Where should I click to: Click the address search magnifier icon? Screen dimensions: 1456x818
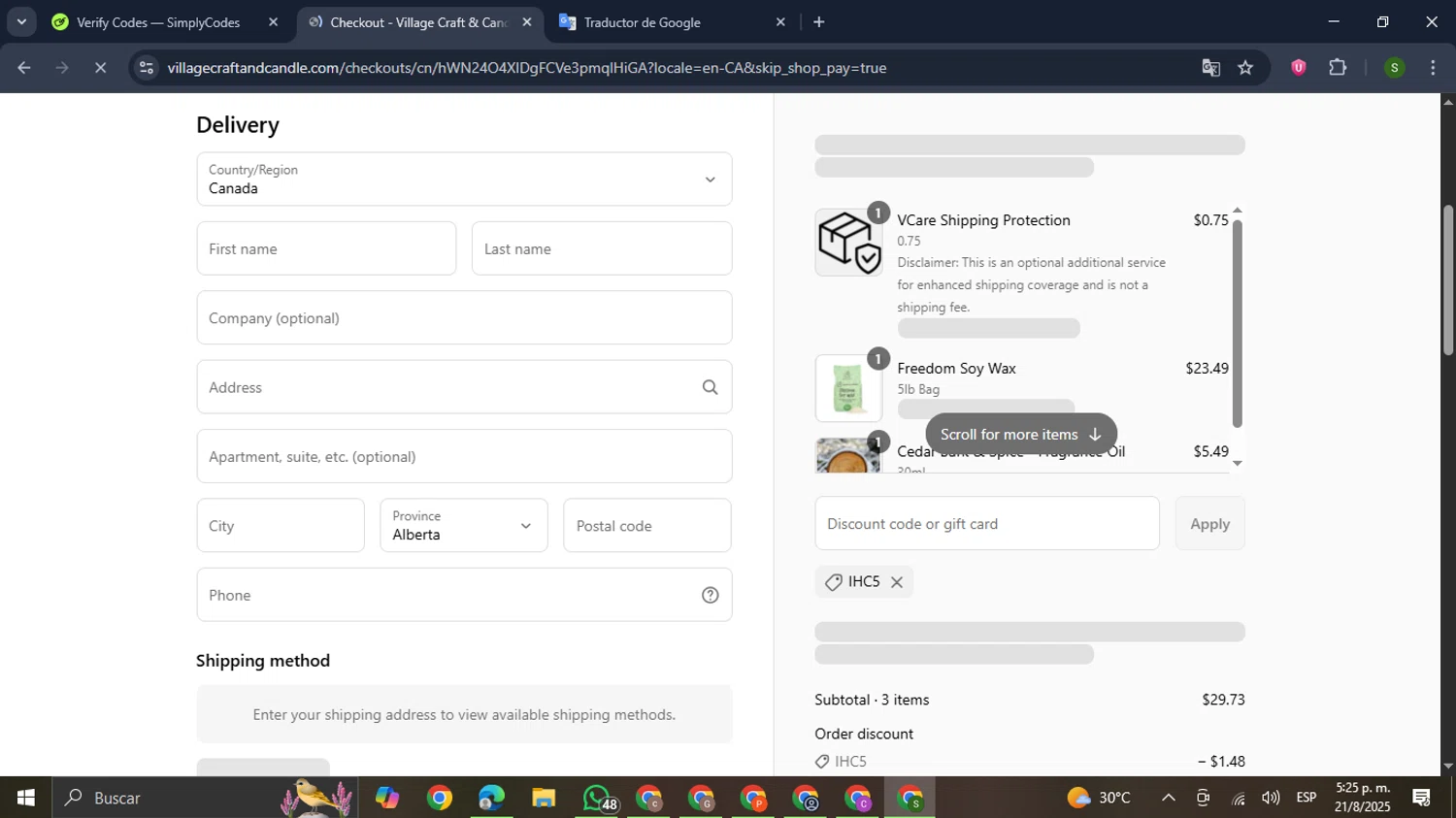[x=710, y=387]
